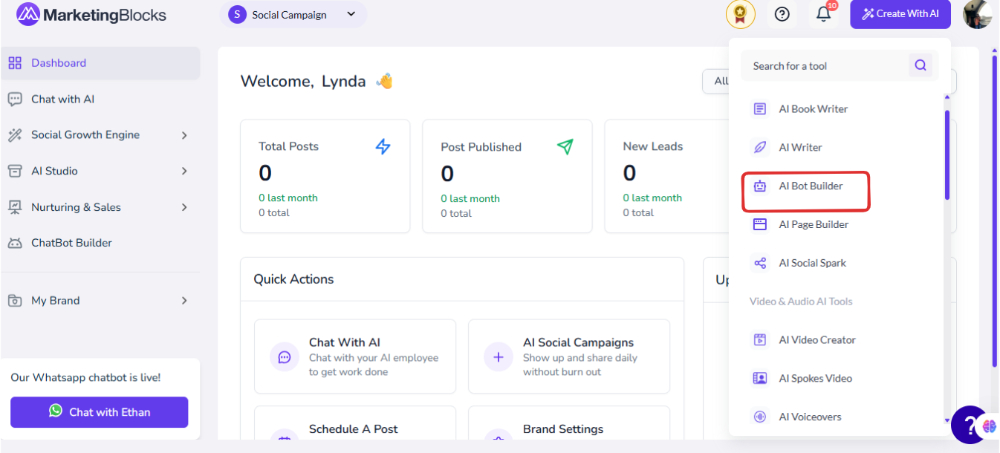Click the tool list scrollbar thumb
1000x453 pixels.
click(947, 154)
